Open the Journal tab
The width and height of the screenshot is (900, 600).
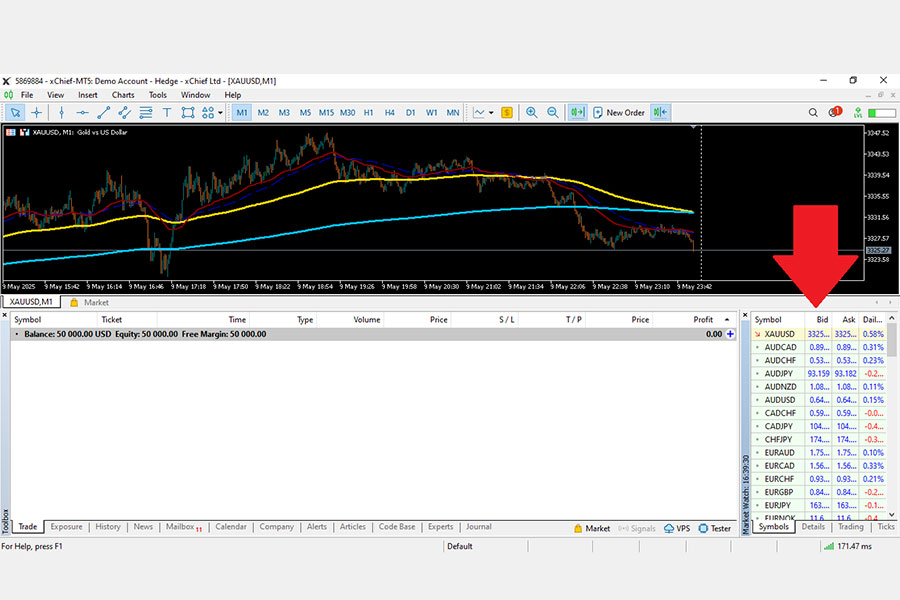pos(479,527)
